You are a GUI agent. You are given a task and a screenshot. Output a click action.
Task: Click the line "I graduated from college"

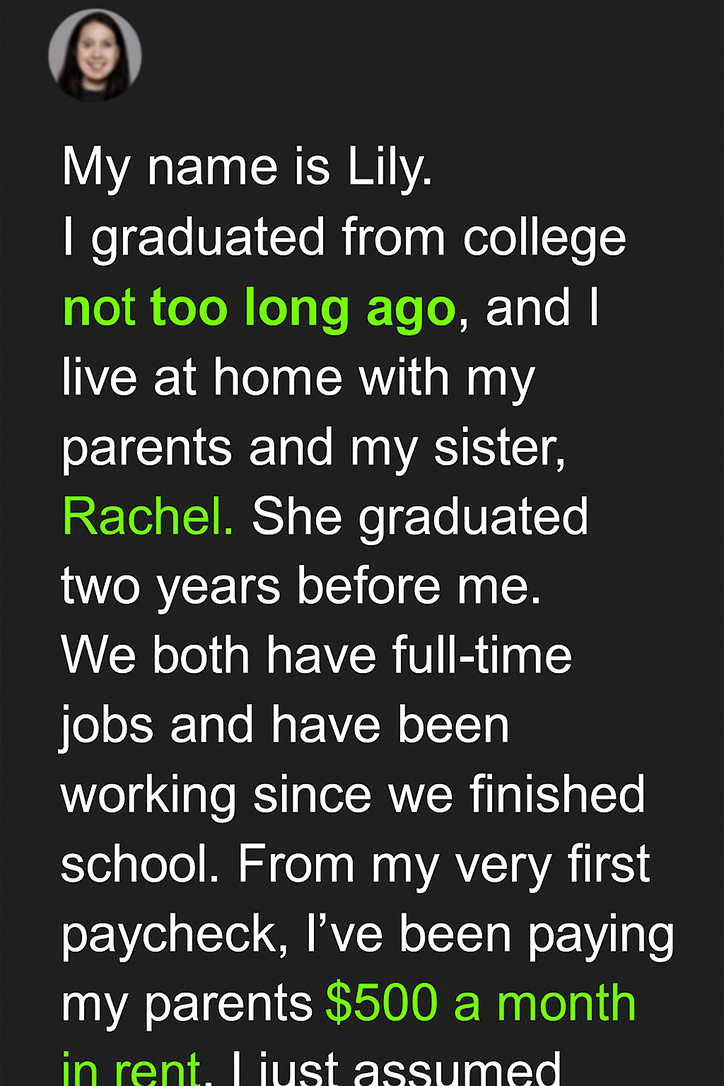tap(344, 239)
